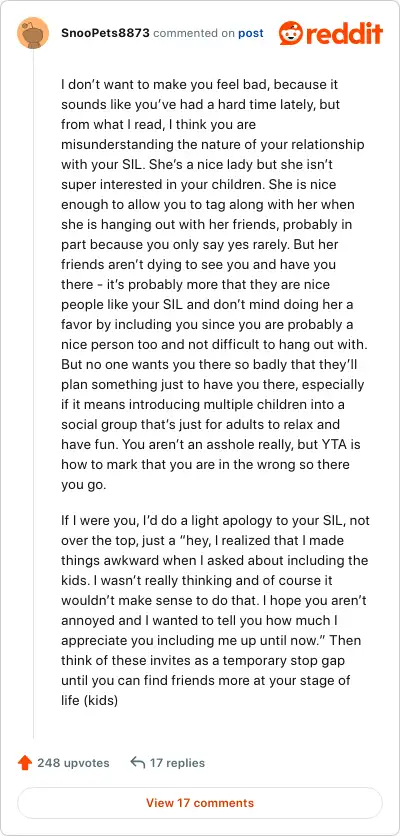Click the "248 upvotes" count
Image resolution: width=400 pixels, height=836 pixels.
[x=73, y=763]
